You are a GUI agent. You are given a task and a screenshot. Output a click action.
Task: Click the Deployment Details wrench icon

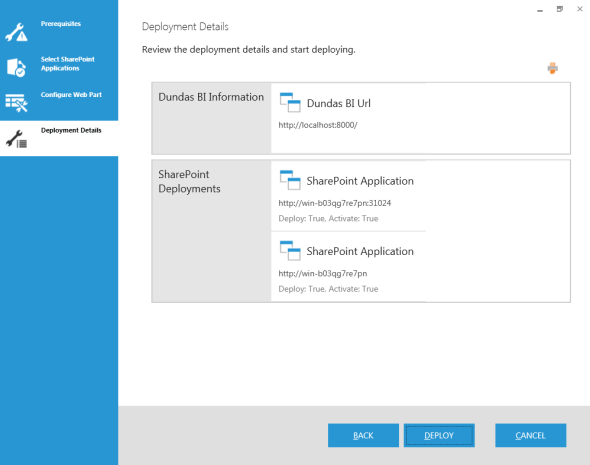point(16,139)
